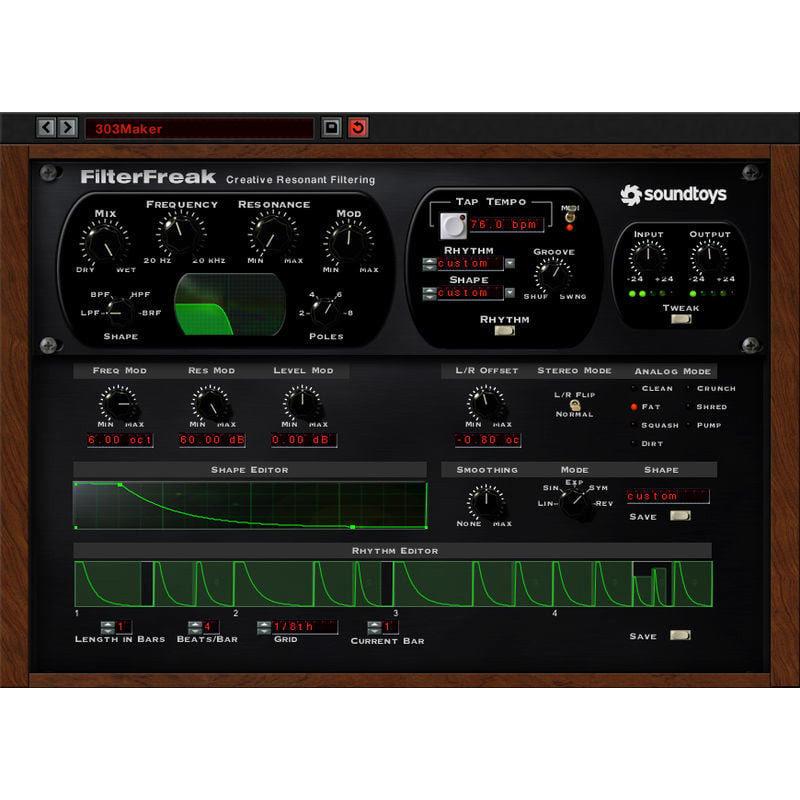800x800 pixels.
Task: Select Dirt analog mode
Action: click(x=647, y=444)
